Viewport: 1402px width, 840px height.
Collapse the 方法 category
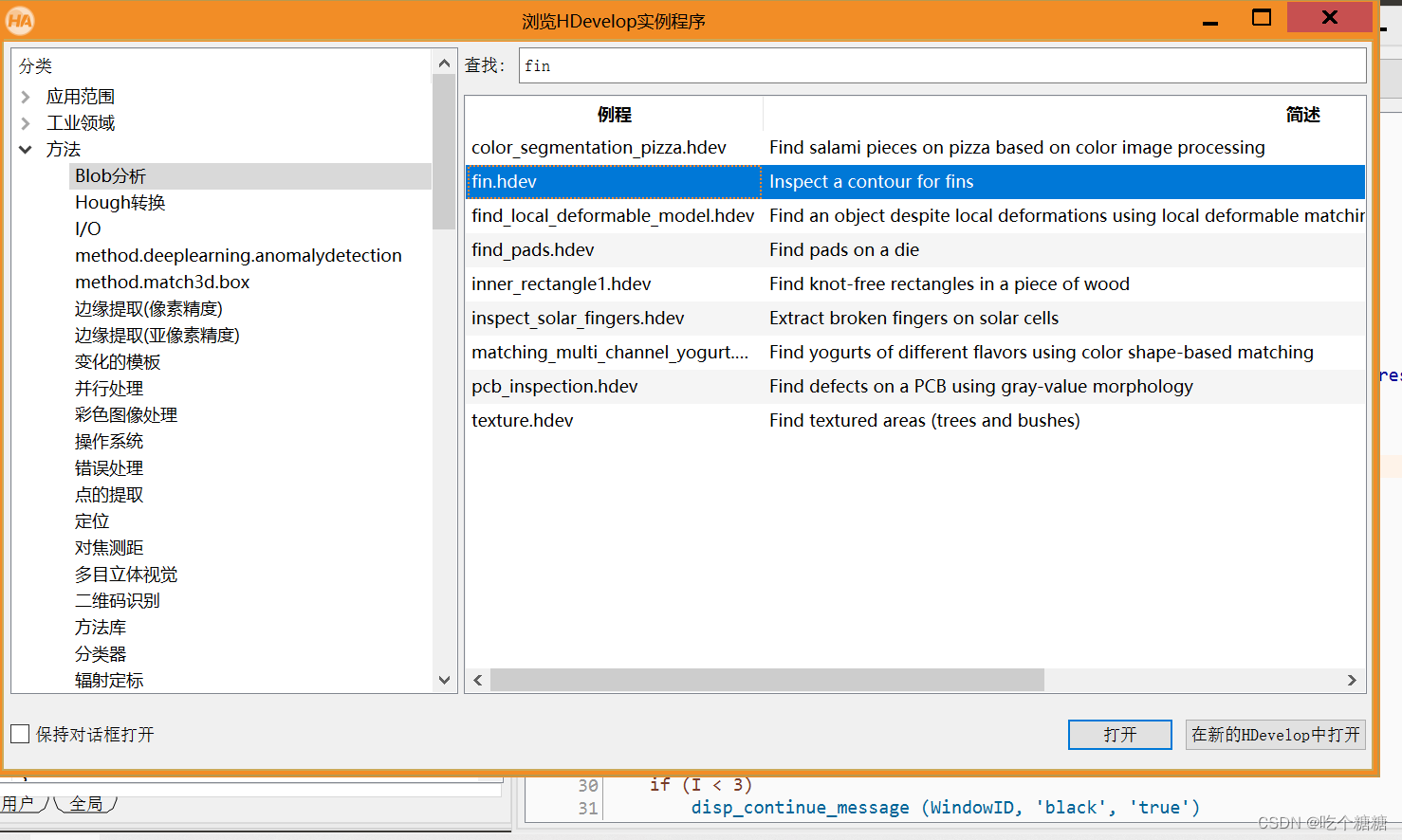coord(26,150)
